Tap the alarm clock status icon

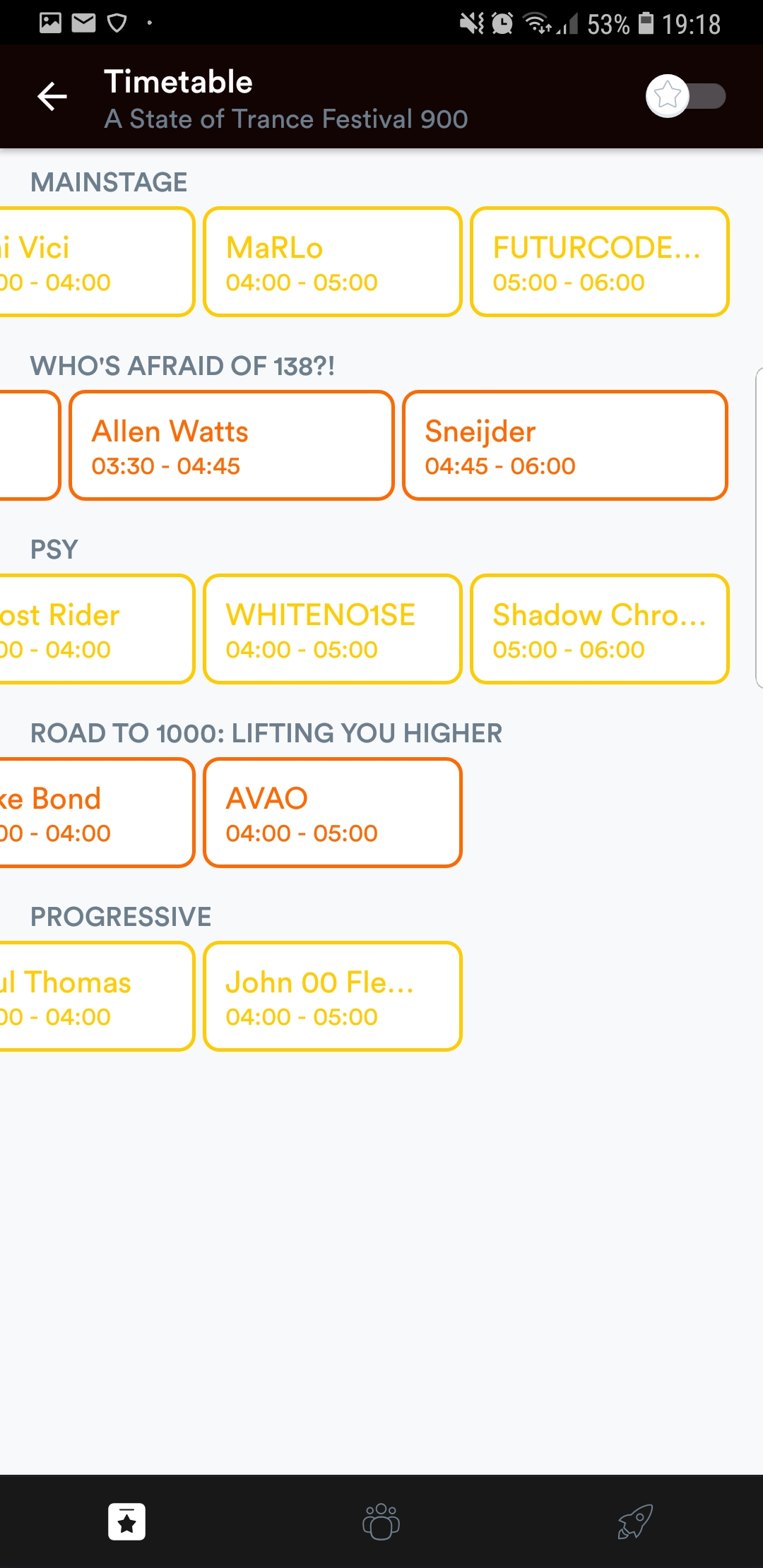point(502,24)
